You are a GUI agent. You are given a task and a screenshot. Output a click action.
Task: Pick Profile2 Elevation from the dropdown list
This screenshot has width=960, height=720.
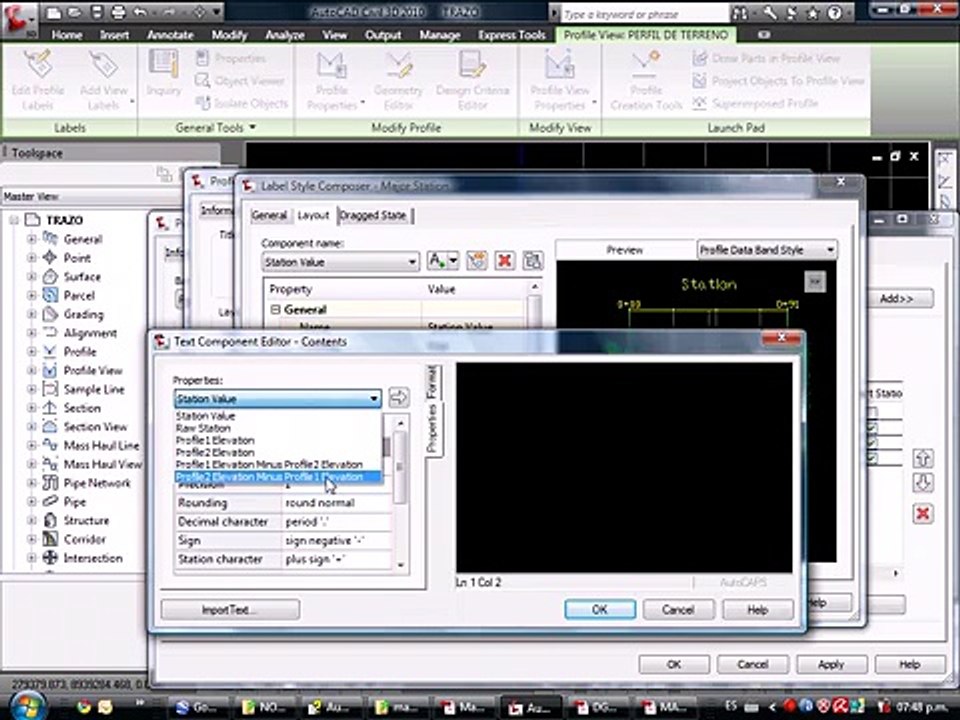(215, 452)
